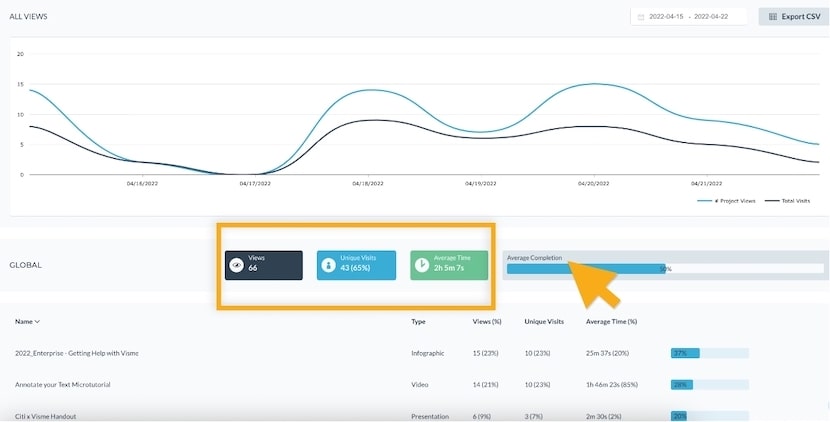Viewport: 830px width, 422px height.
Task: Click the grid icon on Export CSV
Action: click(x=773, y=17)
